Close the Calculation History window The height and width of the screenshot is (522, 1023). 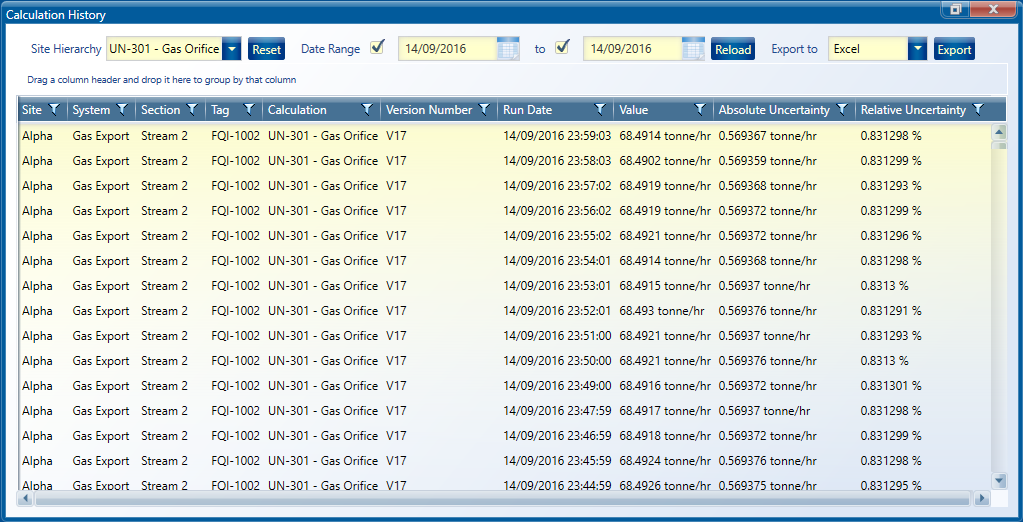coord(993,9)
